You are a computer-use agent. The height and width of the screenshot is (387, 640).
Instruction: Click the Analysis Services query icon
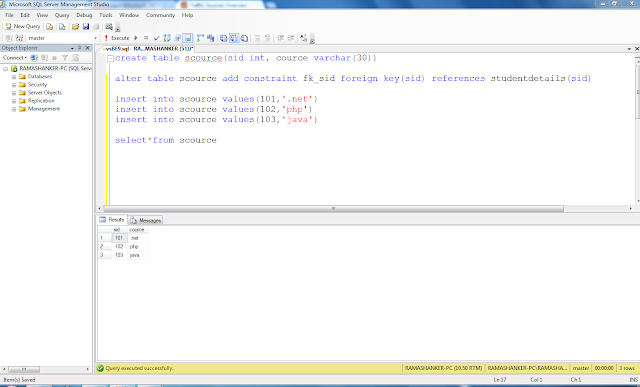tap(62, 27)
